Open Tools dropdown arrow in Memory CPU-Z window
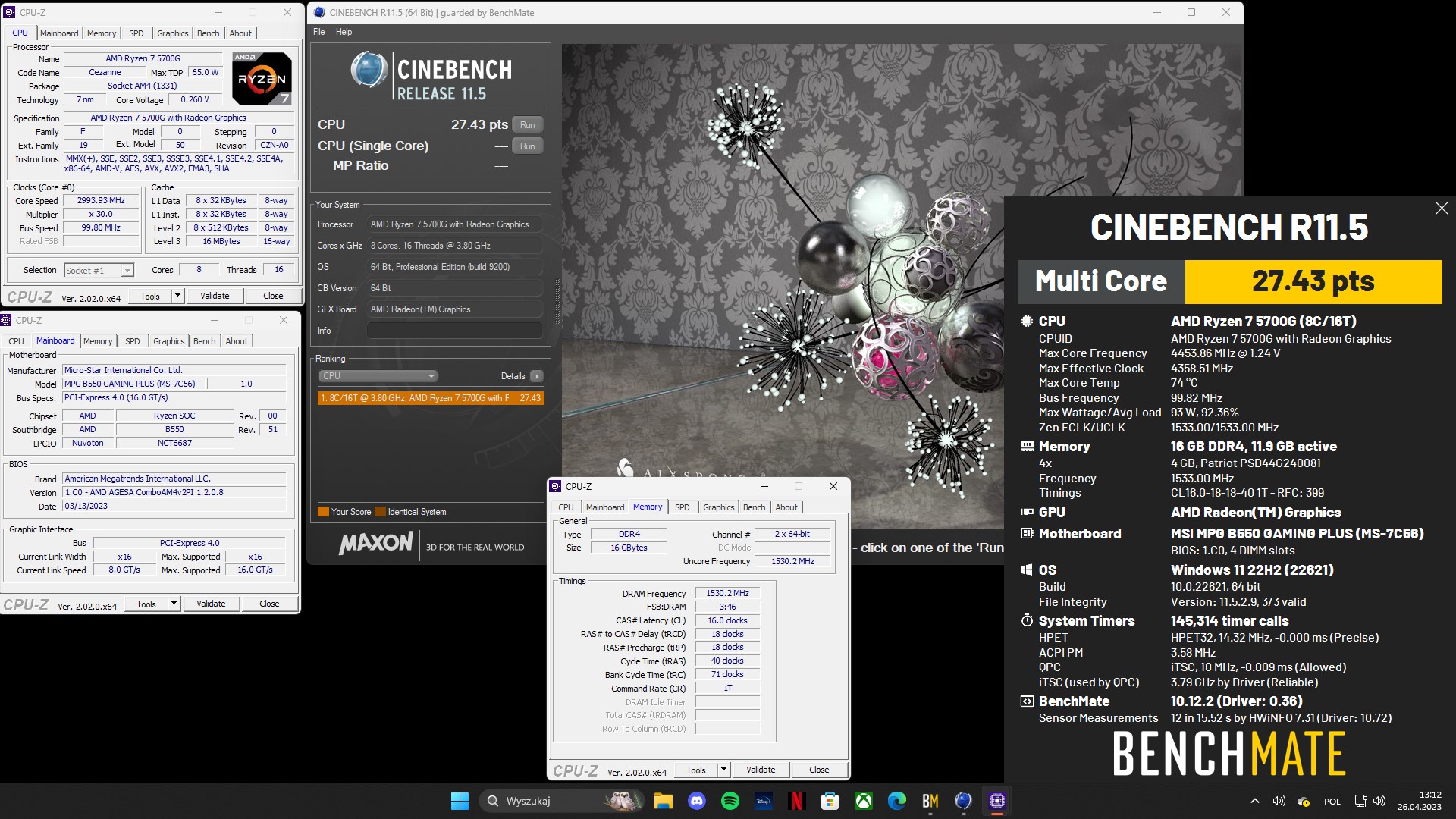The height and width of the screenshot is (819, 1456). click(724, 770)
